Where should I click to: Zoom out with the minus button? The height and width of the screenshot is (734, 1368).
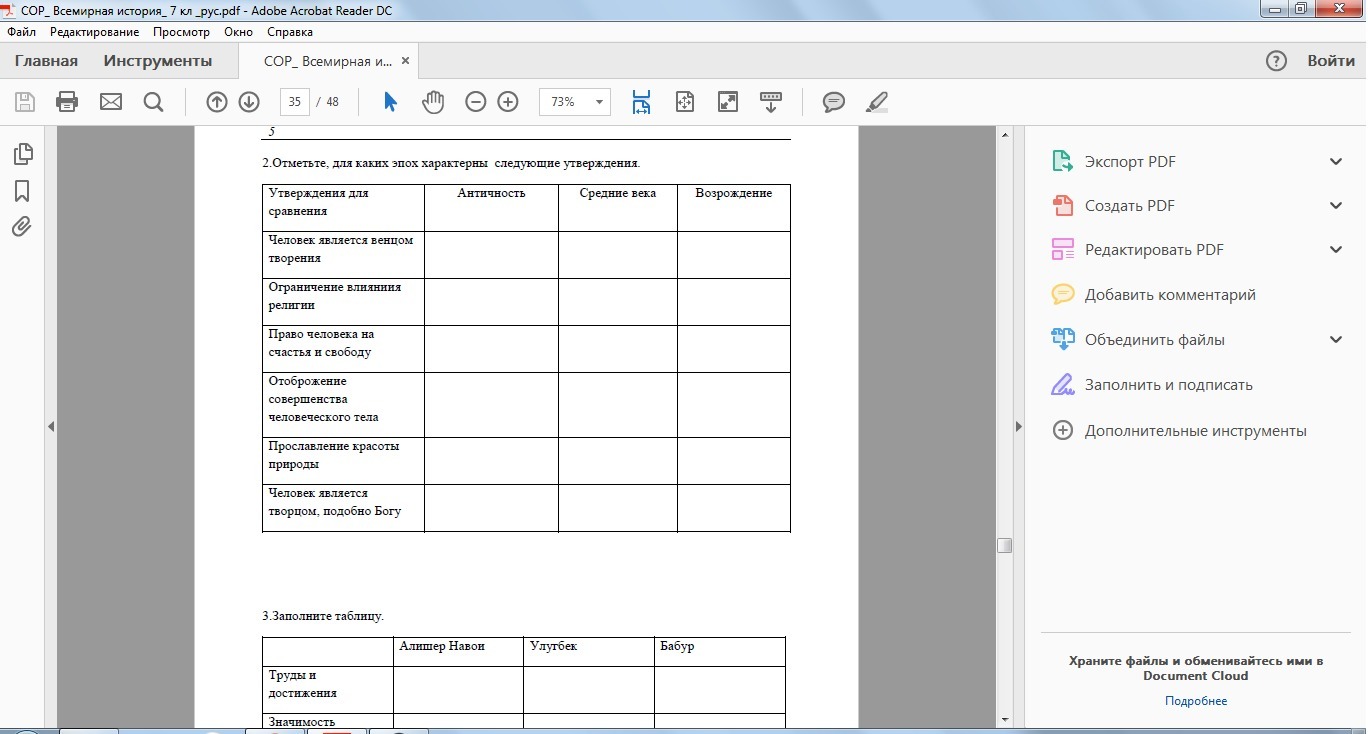pos(476,102)
